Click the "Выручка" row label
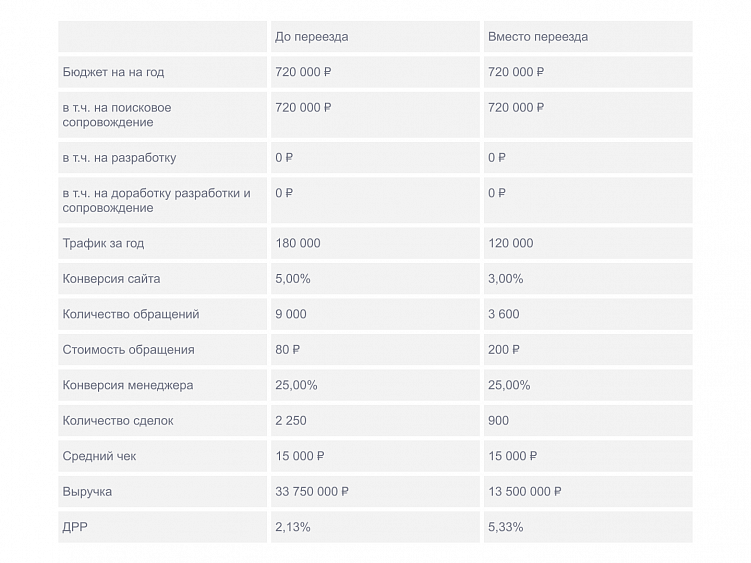The image size is (751, 563). (87, 492)
